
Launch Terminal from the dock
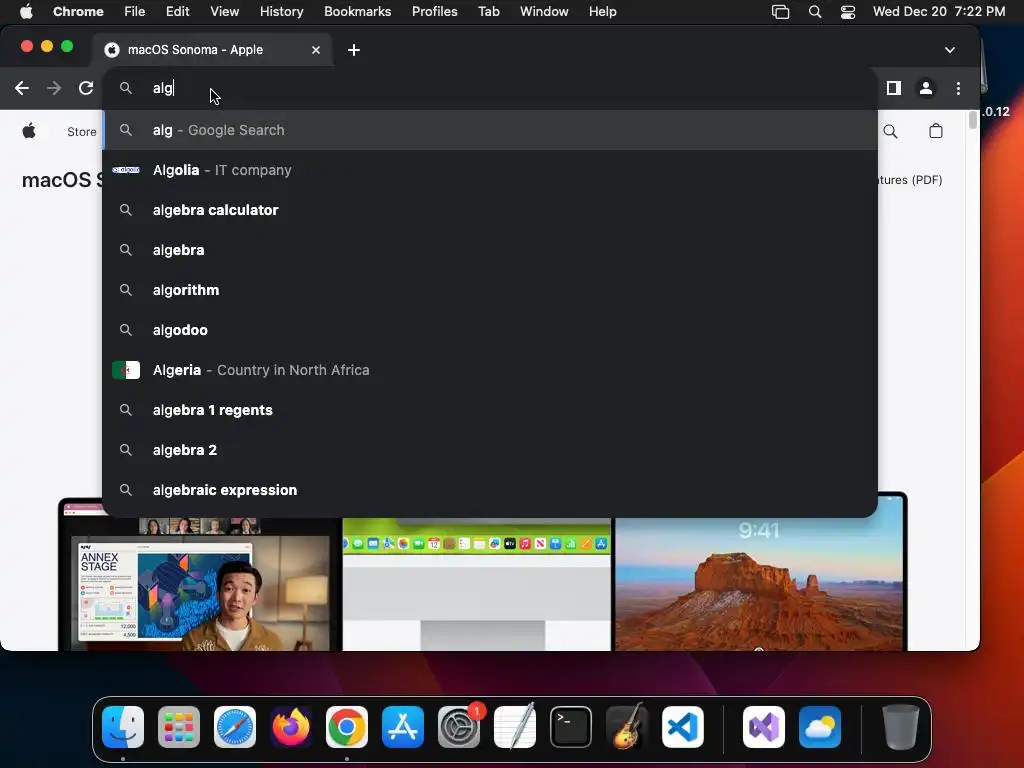(571, 727)
